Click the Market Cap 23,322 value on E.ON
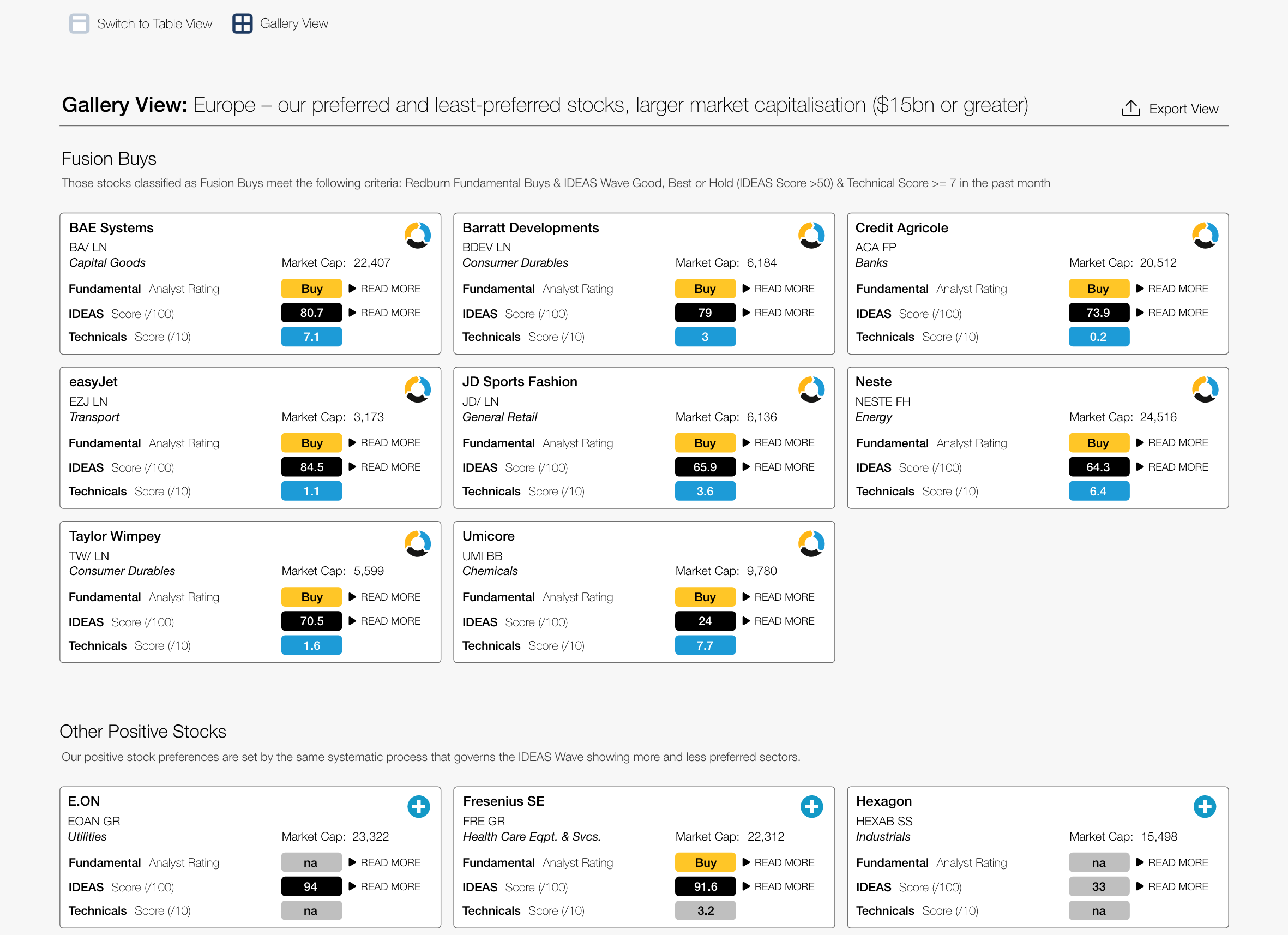Screen dimensions: 1288x935 point(370,837)
